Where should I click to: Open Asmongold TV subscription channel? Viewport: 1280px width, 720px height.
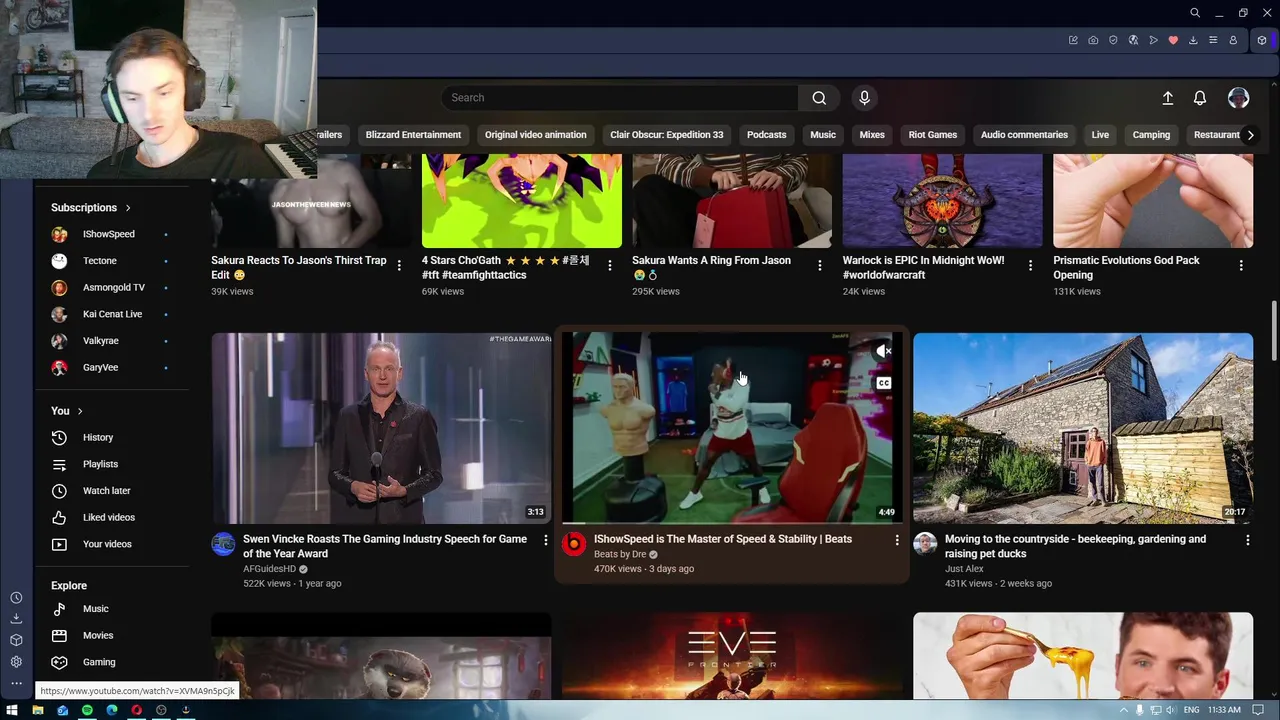[112, 287]
